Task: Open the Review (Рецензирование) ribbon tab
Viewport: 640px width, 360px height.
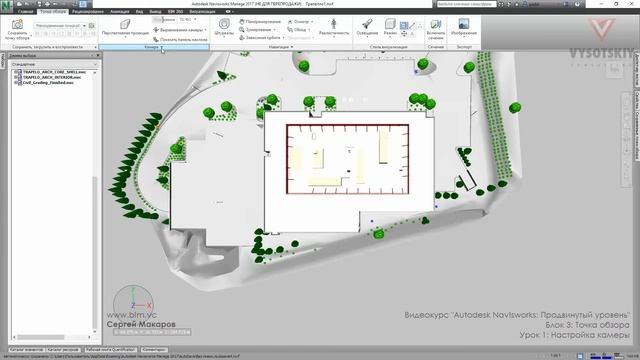Action: click(88, 11)
